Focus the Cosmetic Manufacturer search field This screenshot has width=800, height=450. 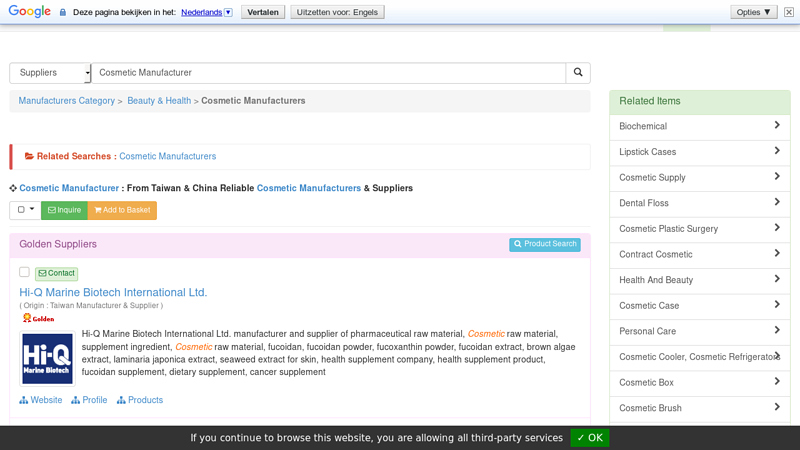coord(329,73)
